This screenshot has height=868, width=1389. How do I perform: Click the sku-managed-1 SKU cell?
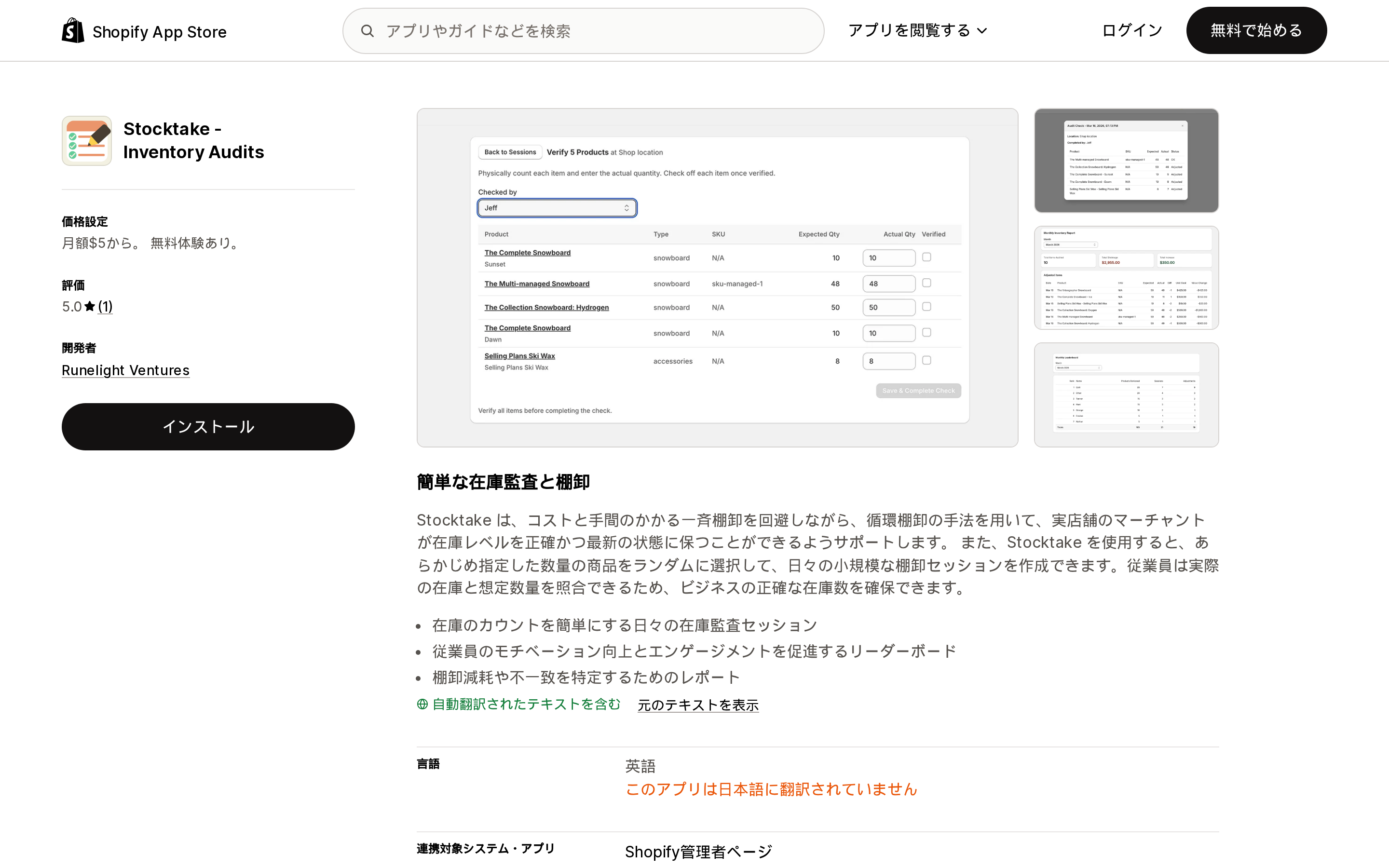737,284
